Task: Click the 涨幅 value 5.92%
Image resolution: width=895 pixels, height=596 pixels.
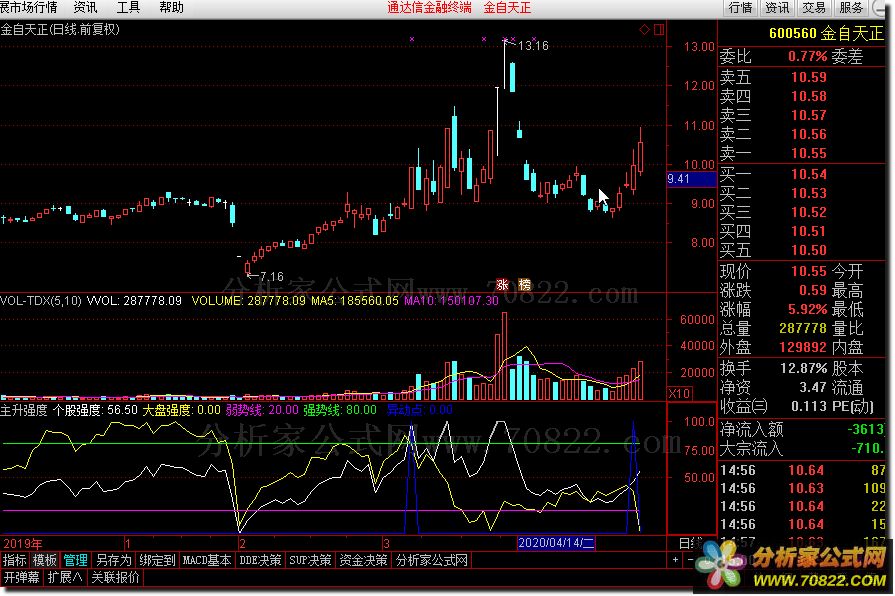Action: tap(807, 309)
